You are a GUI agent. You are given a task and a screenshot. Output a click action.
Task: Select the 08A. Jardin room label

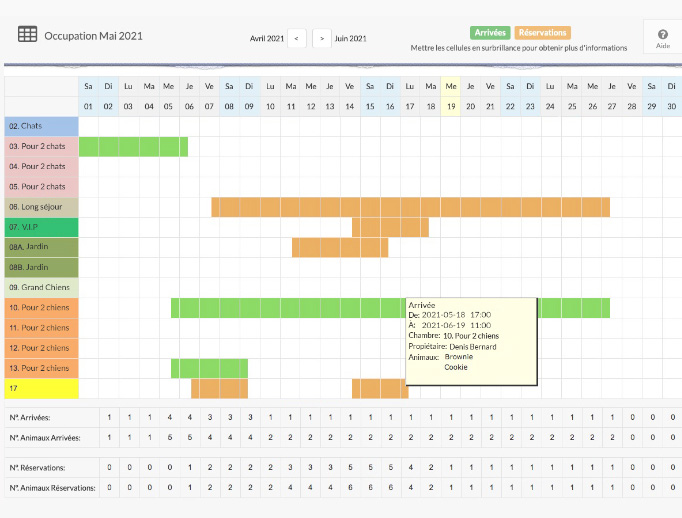tap(41, 247)
